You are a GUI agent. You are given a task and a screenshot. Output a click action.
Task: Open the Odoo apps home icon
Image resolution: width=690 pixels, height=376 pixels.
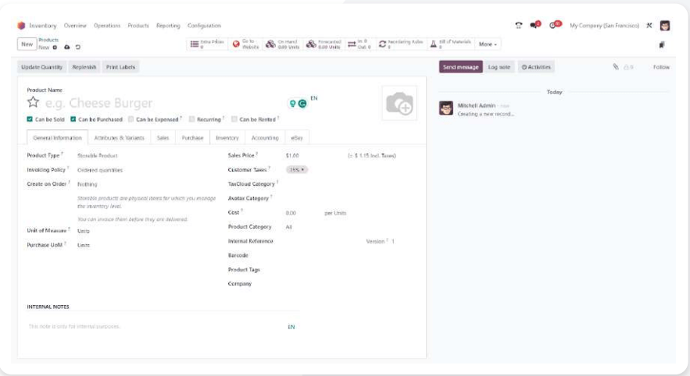click(x=21, y=26)
